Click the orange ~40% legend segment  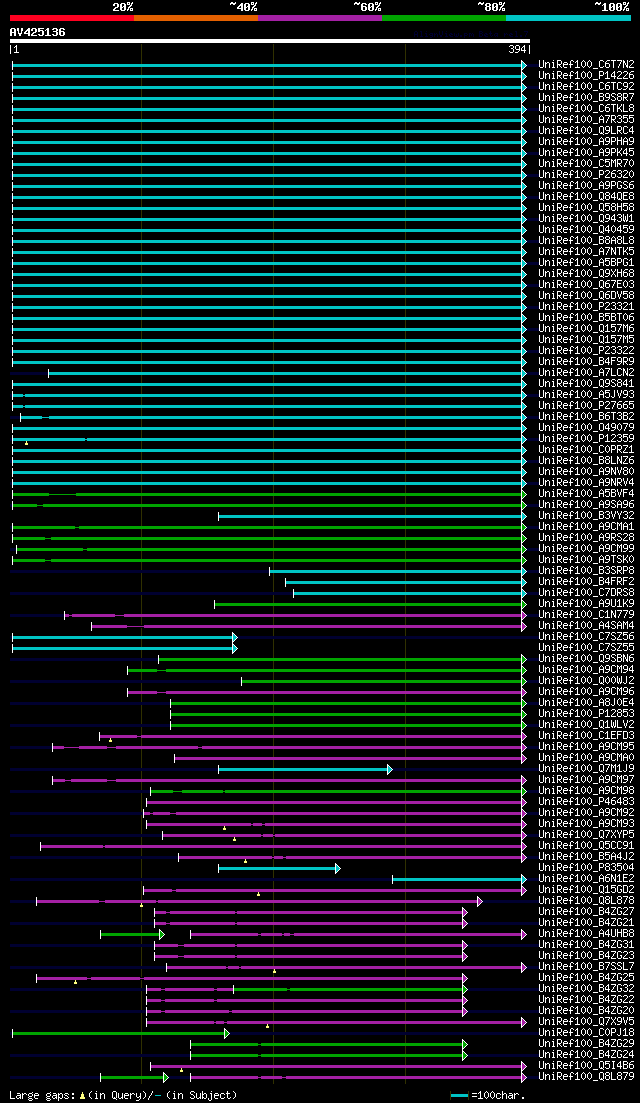(x=196, y=17)
